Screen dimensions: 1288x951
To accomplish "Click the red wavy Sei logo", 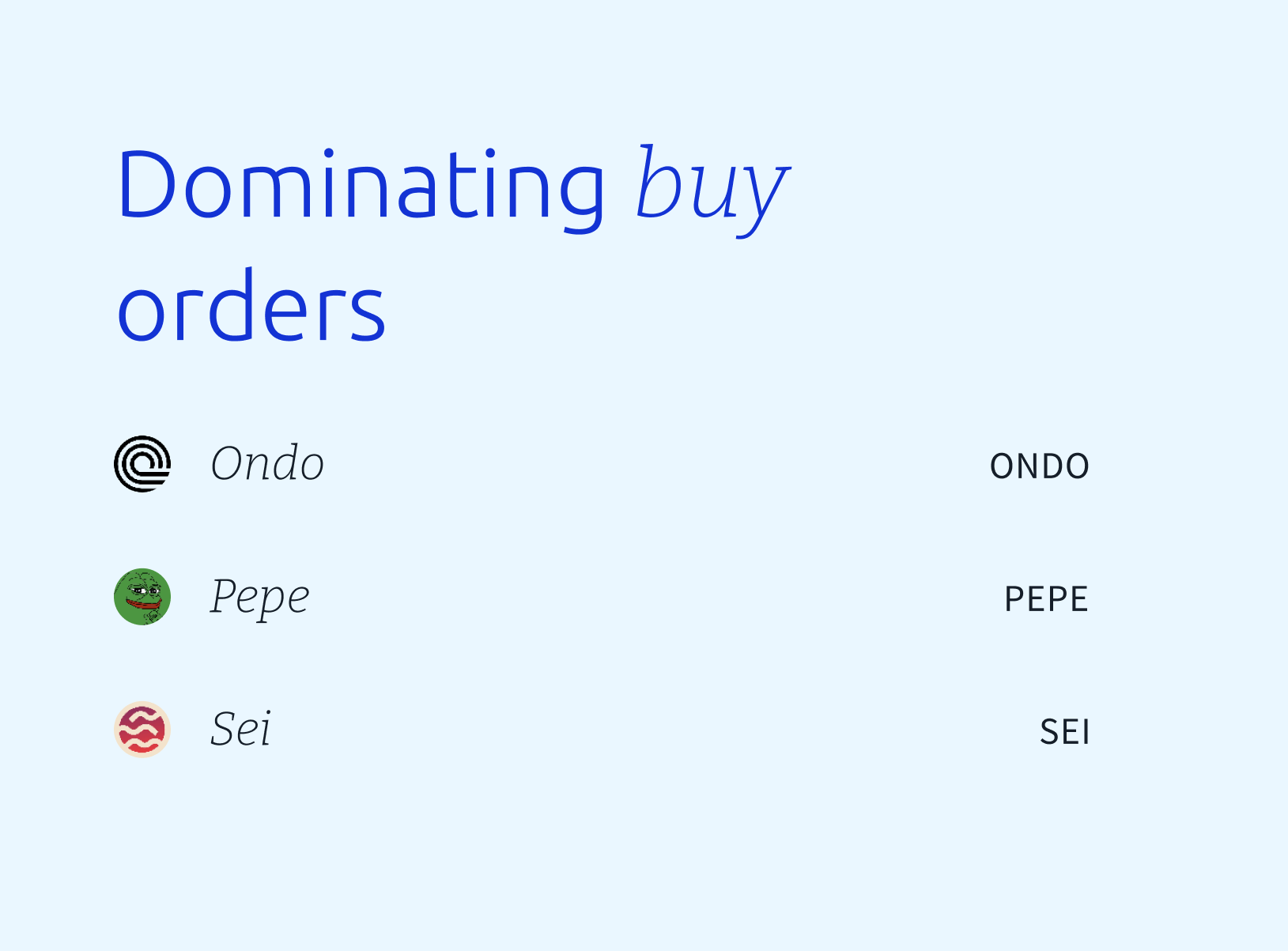I will coord(142,730).
